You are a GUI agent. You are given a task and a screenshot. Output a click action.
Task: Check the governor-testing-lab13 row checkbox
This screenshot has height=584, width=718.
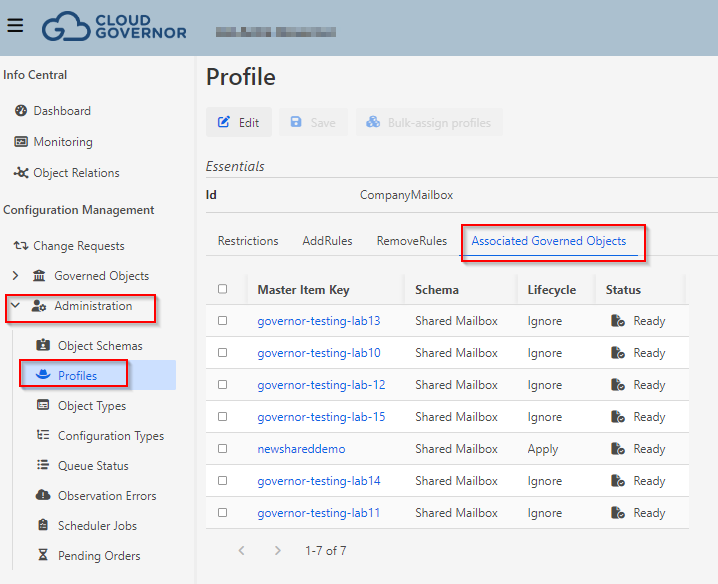223,321
